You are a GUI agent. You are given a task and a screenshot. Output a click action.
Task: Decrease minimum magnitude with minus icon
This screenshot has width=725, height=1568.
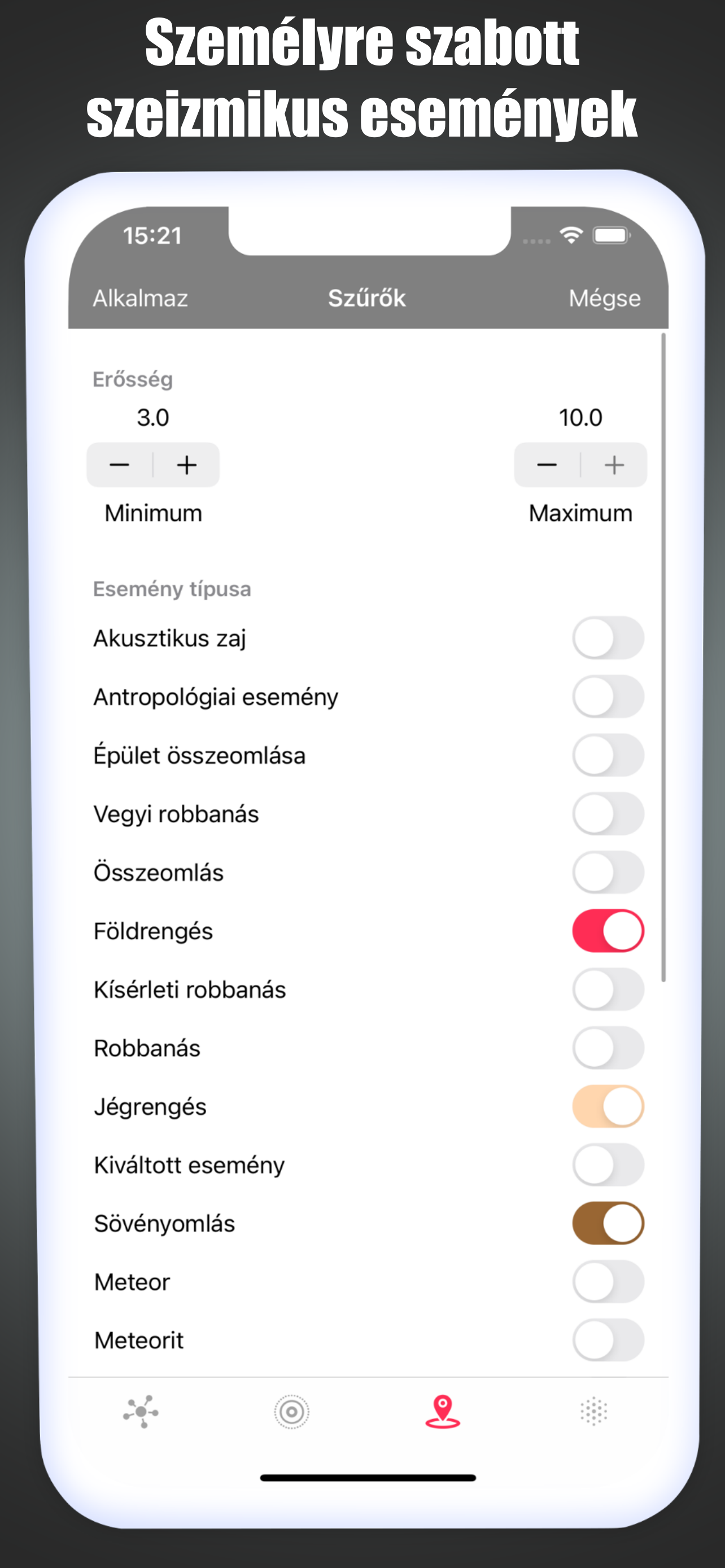[119, 465]
